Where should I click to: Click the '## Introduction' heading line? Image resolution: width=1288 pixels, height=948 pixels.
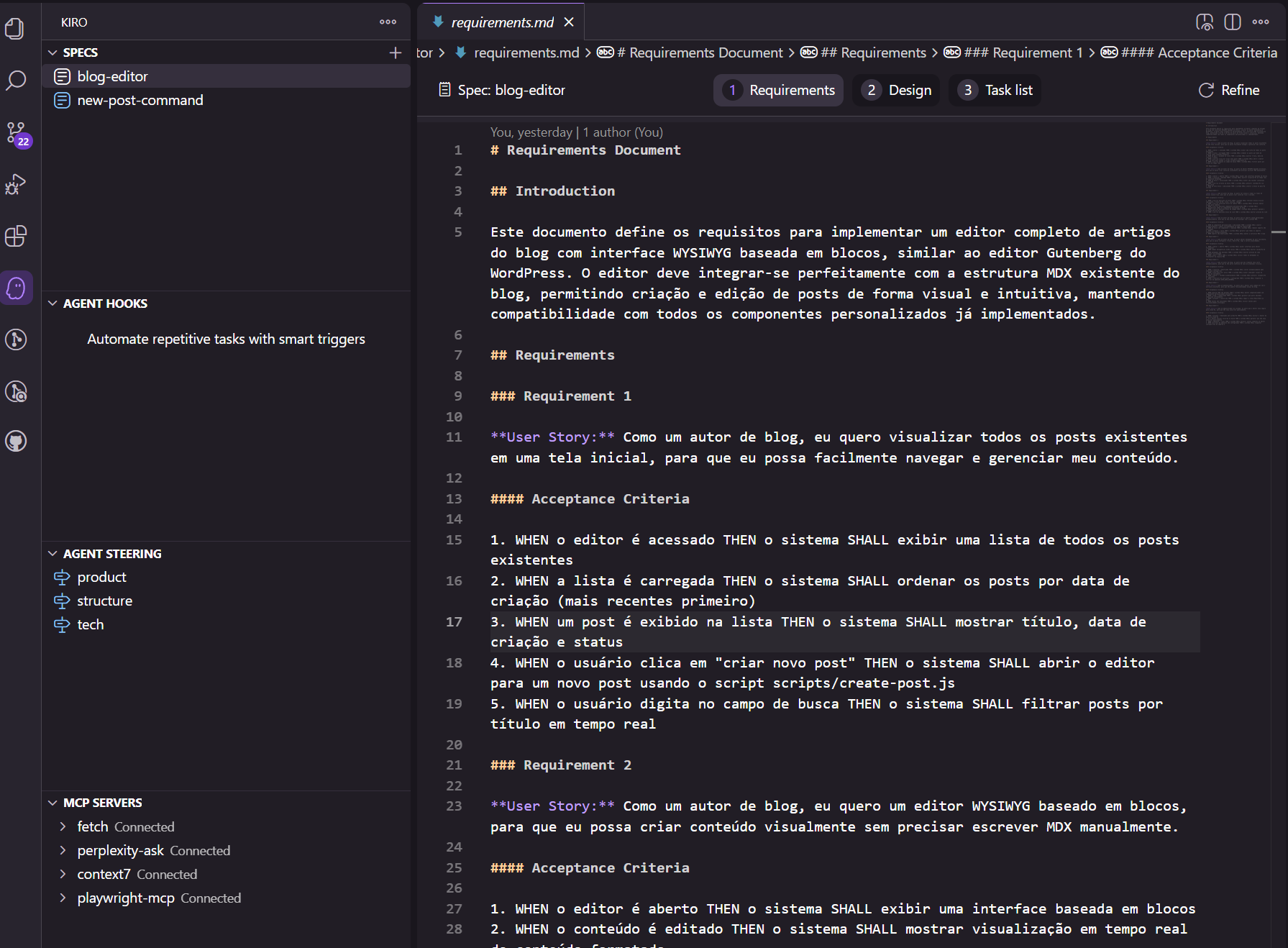pos(552,191)
